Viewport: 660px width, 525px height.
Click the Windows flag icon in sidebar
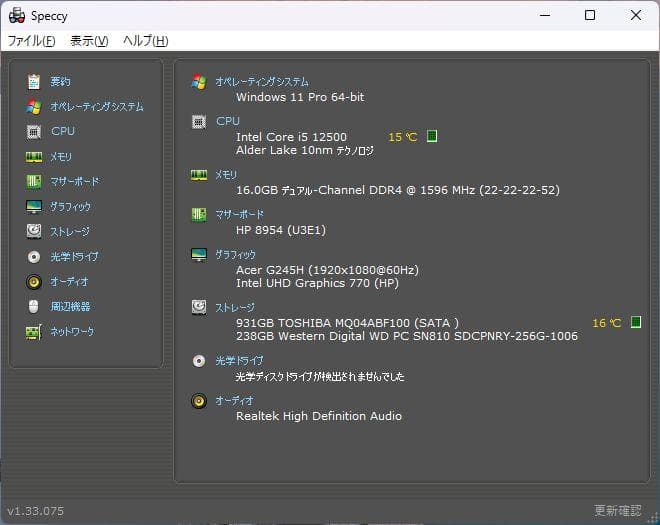[x=34, y=107]
